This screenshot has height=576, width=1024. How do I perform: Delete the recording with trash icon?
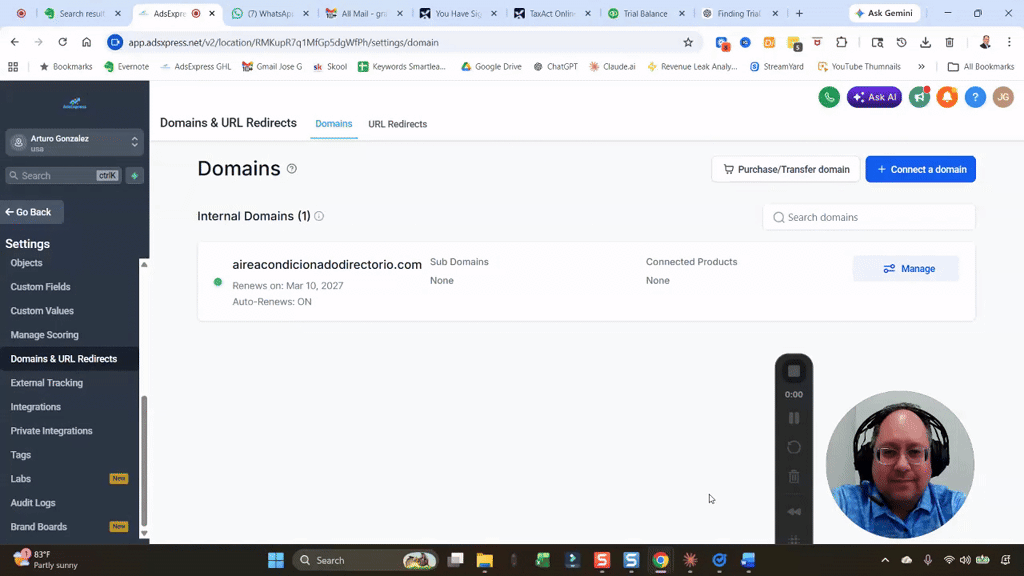[793, 477]
